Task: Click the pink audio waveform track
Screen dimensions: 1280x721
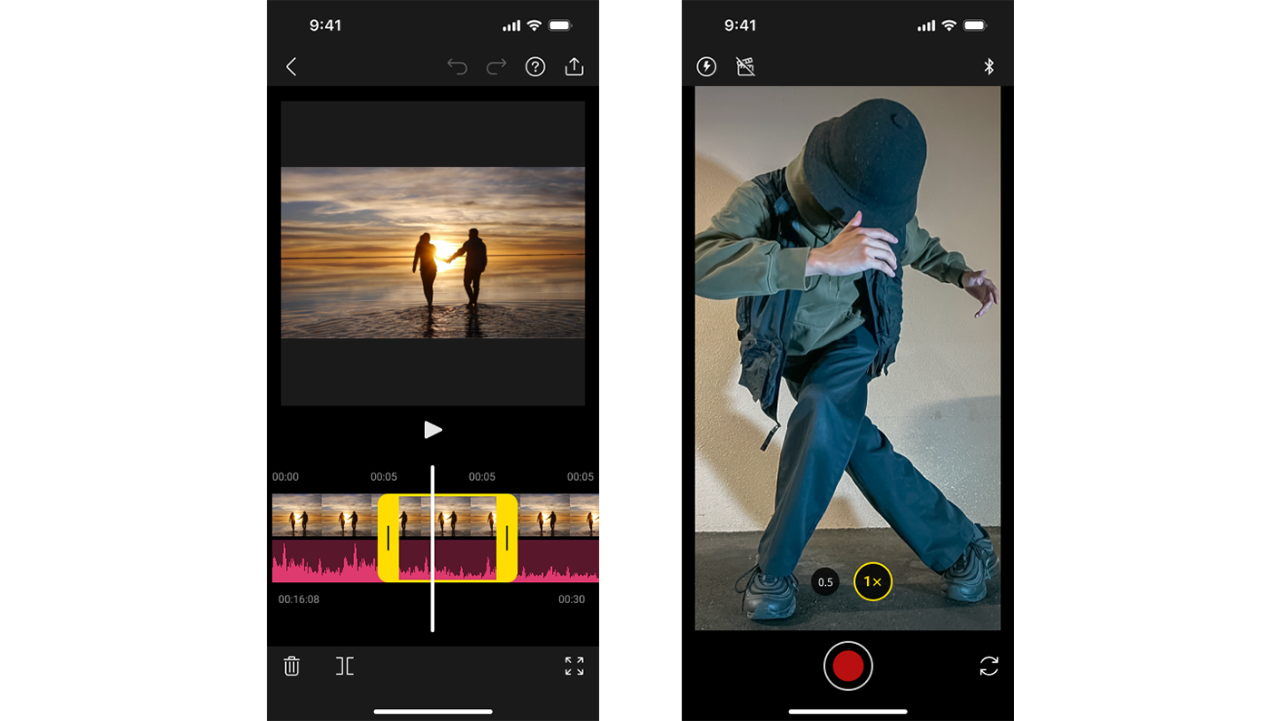Action: coord(320,562)
